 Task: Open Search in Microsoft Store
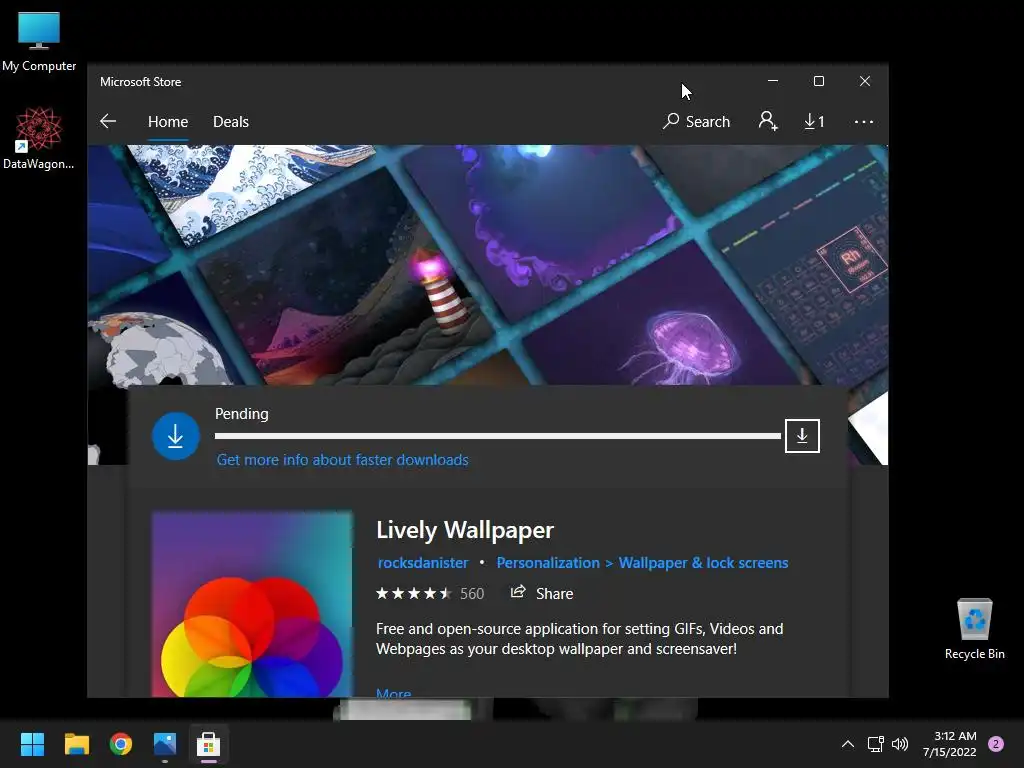click(x=696, y=121)
